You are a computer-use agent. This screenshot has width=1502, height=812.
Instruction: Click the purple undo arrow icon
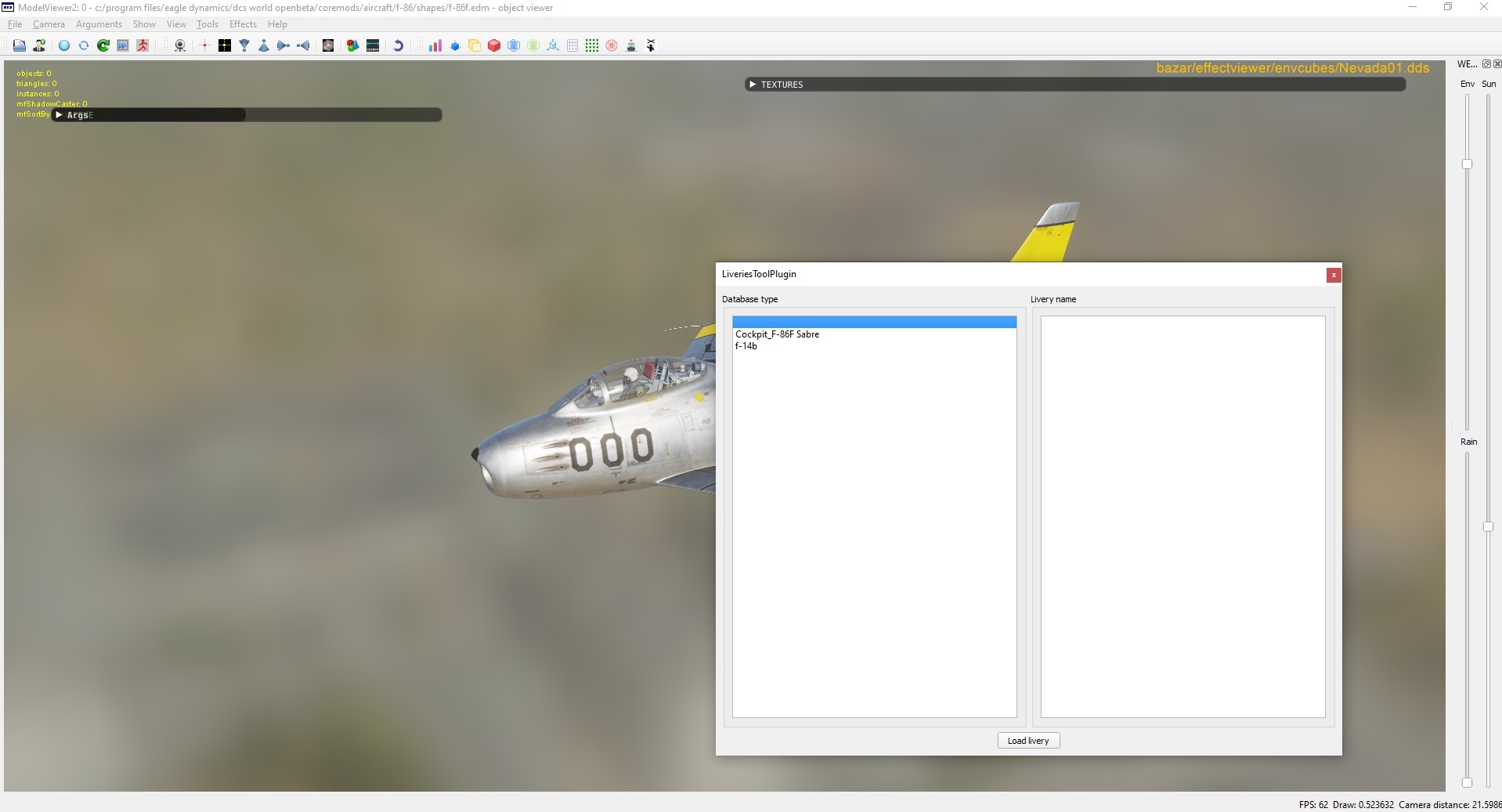tap(398, 45)
